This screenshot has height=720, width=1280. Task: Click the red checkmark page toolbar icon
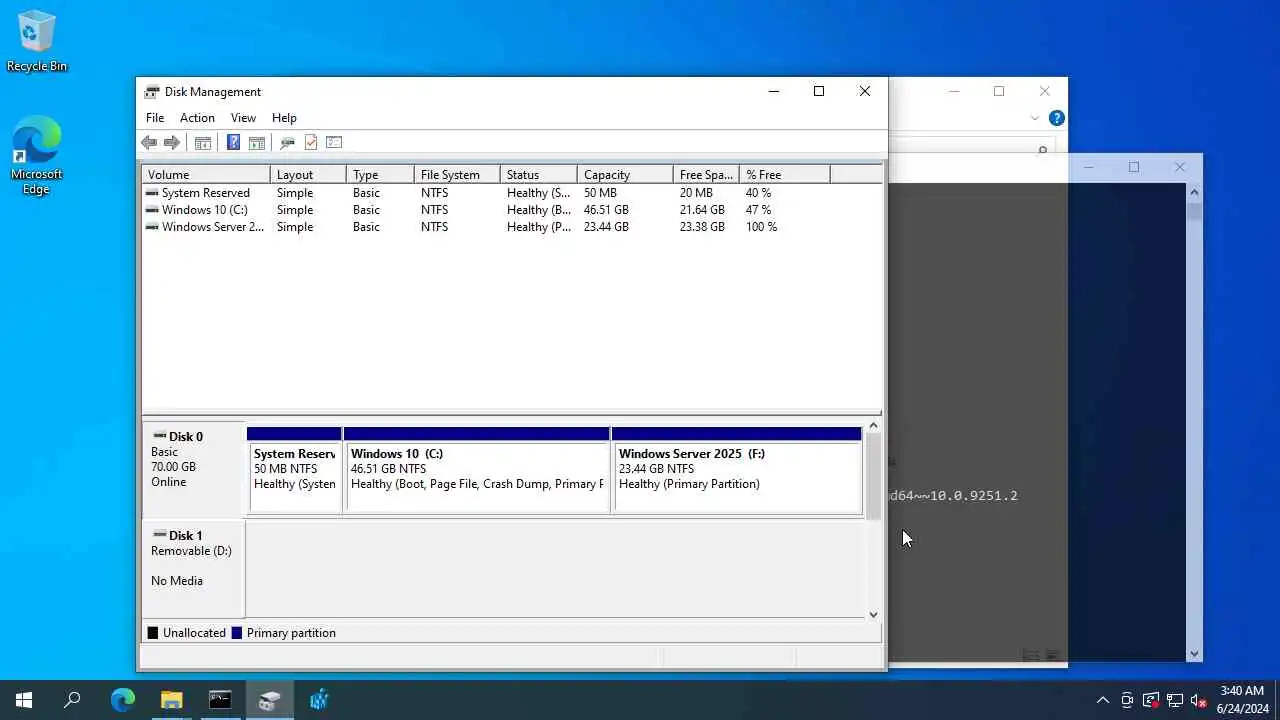[311, 143]
